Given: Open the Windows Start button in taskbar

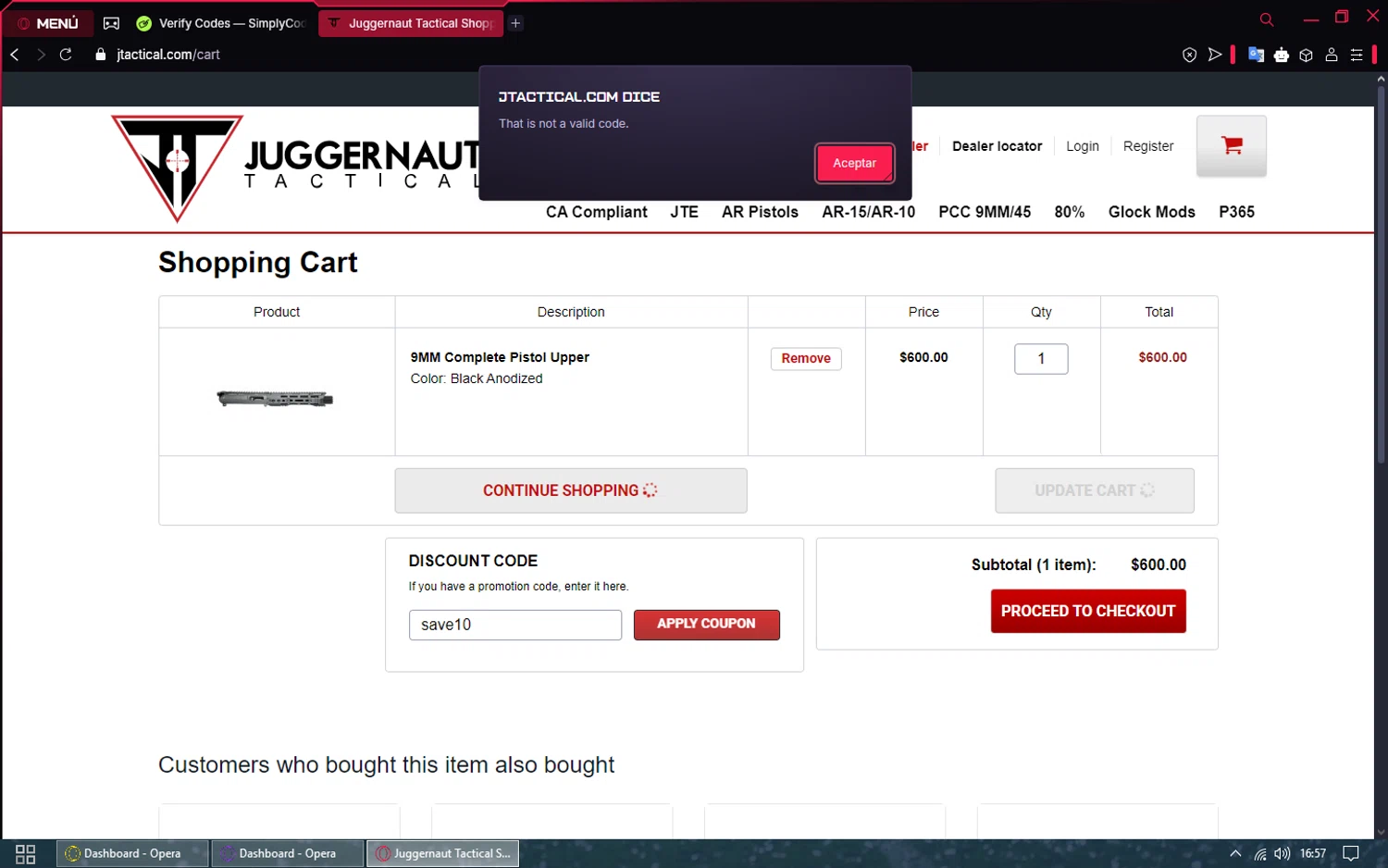Looking at the screenshot, I should (26, 853).
